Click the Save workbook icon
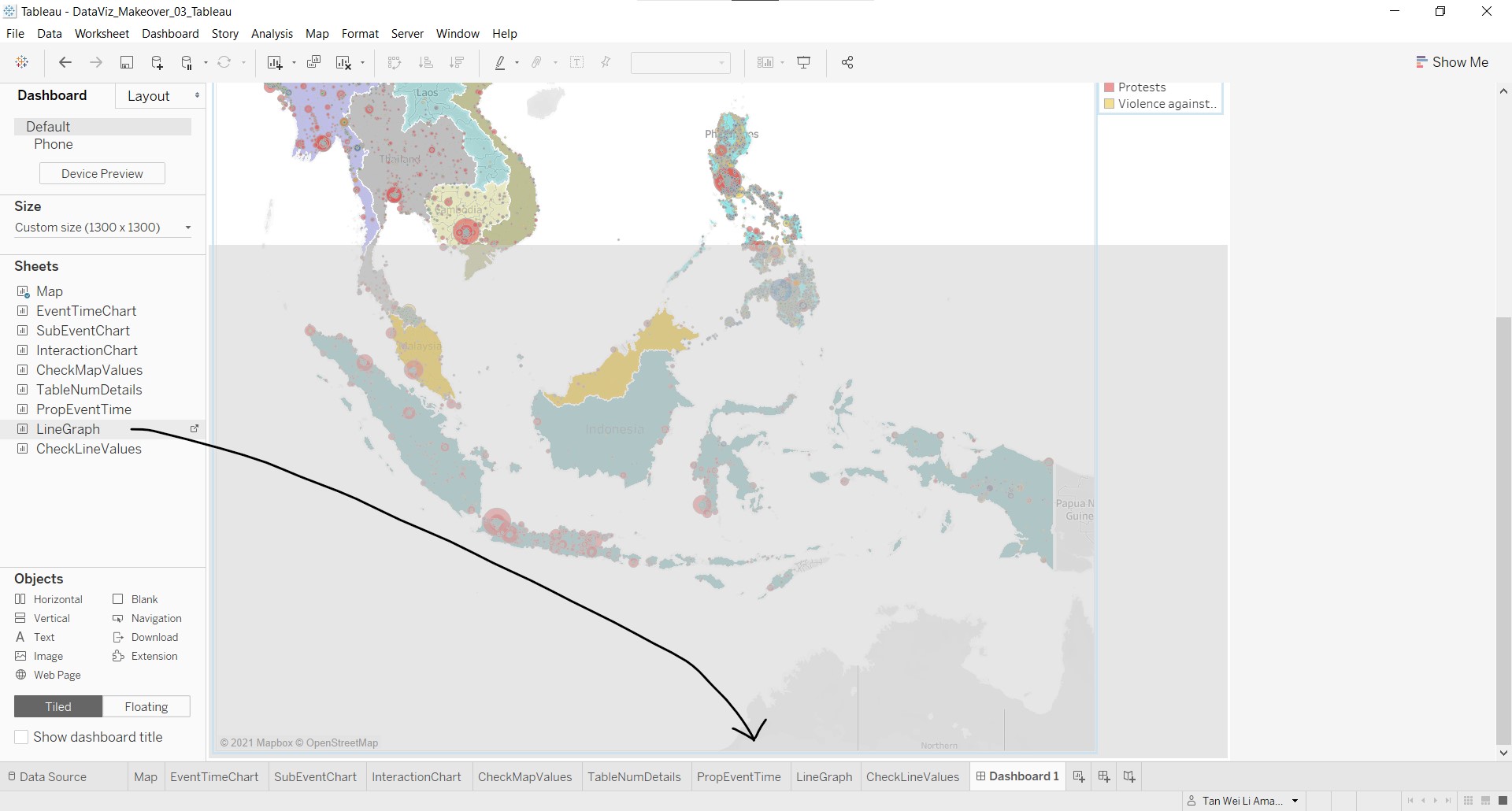This screenshot has height=811, width=1512. (126, 63)
